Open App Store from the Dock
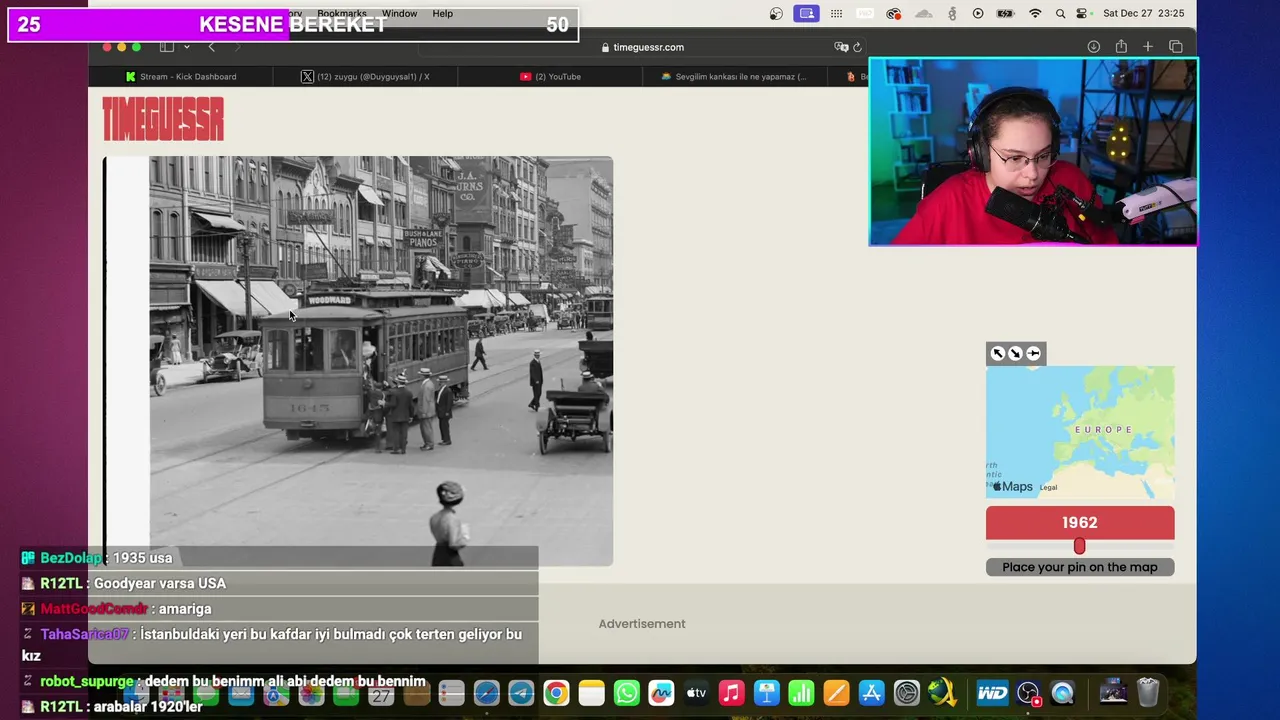The height and width of the screenshot is (720, 1280). point(871,692)
